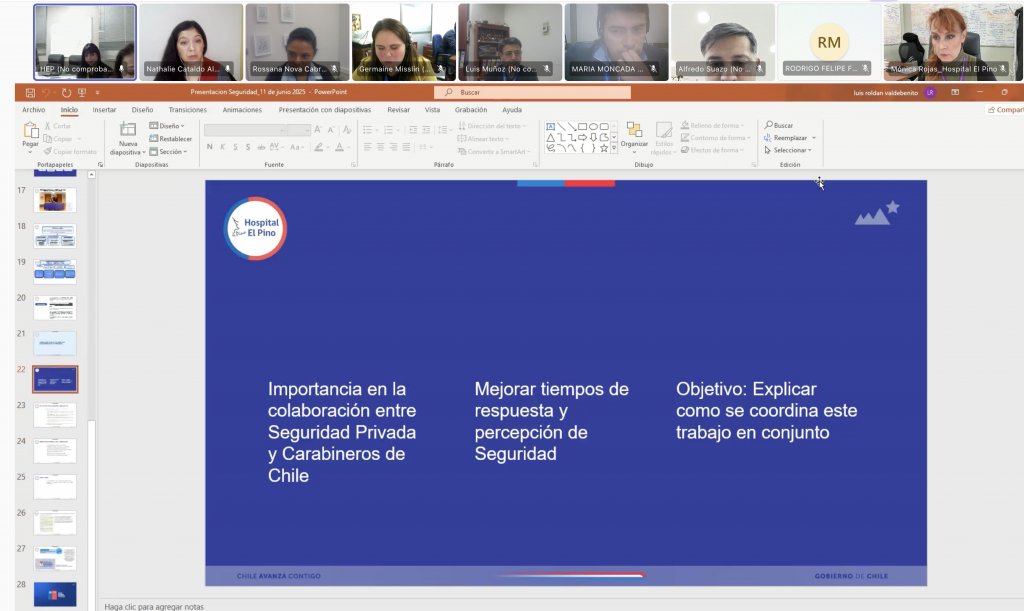This screenshot has height=611, width=1024.
Task: Open the Archivo menu
Action: pyautogui.click(x=33, y=110)
